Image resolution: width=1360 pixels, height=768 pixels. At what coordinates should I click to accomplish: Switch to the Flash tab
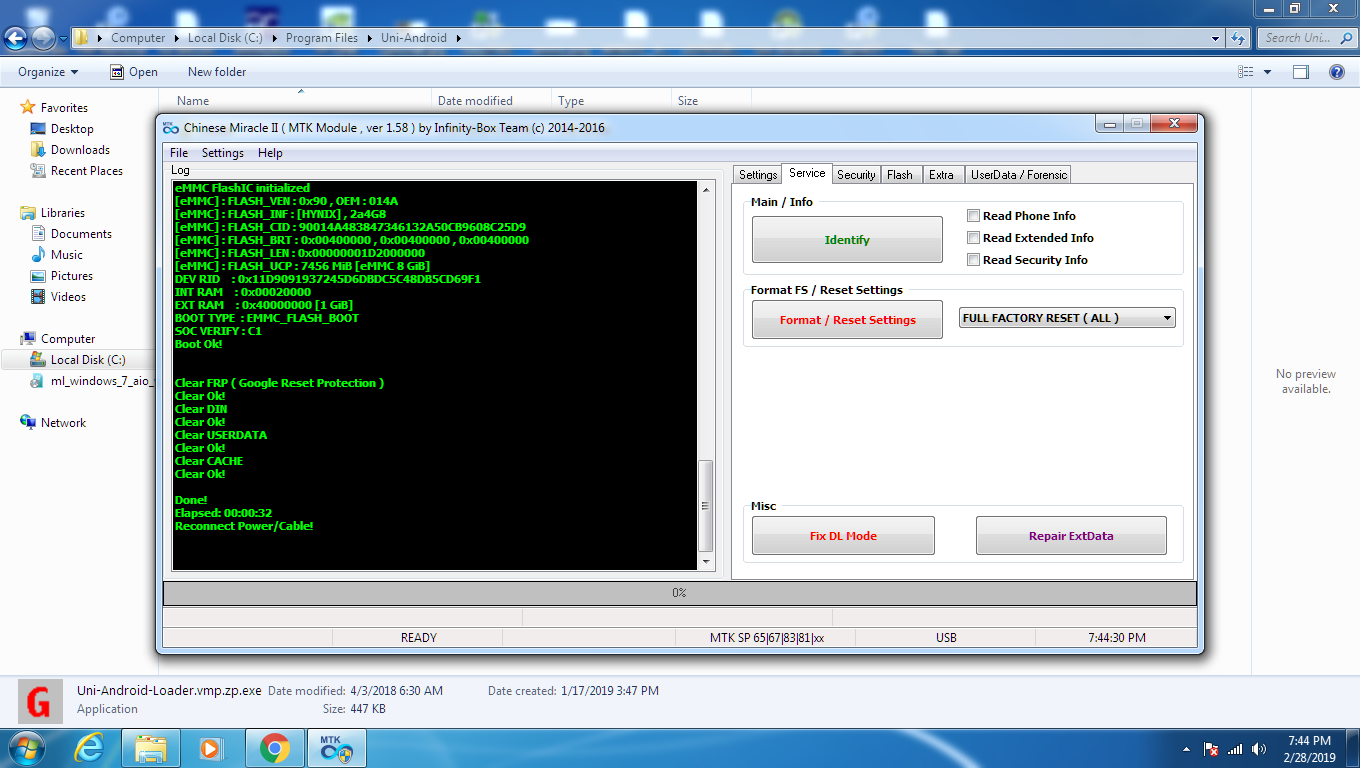pos(900,175)
